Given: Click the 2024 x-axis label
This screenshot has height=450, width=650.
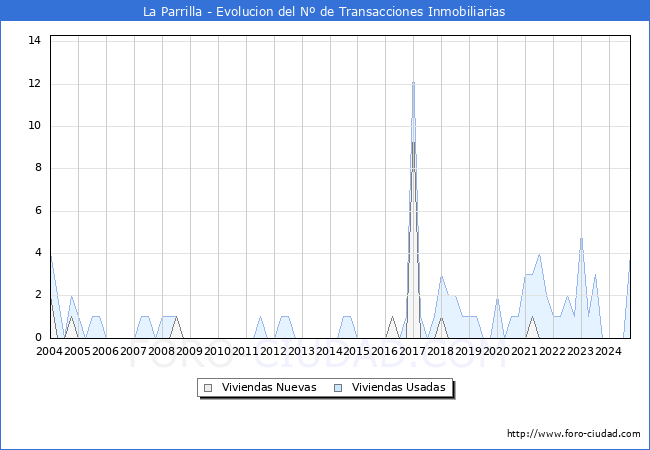Looking at the screenshot, I should click(x=608, y=351).
